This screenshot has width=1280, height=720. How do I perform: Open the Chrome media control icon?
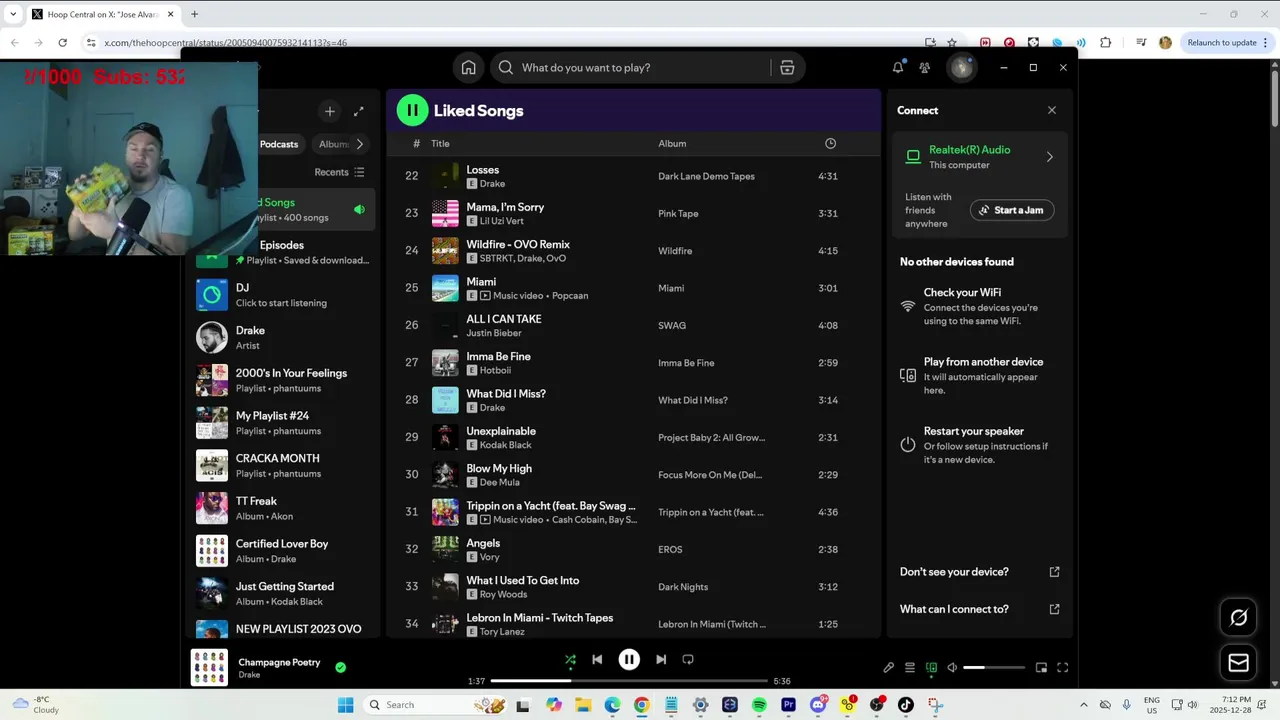(x=1141, y=43)
